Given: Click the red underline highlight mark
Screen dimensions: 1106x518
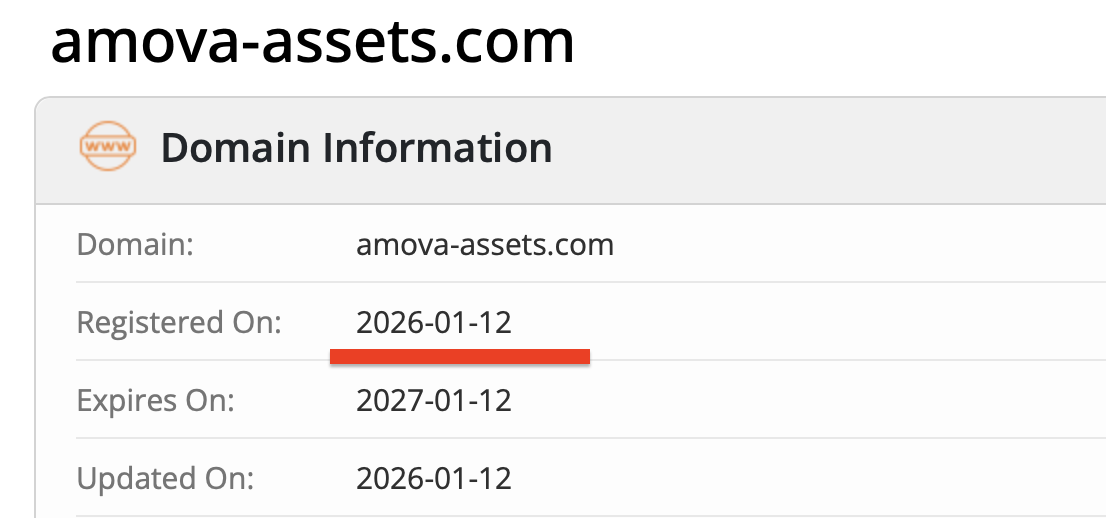Looking at the screenshot, I should click(460, 356).
